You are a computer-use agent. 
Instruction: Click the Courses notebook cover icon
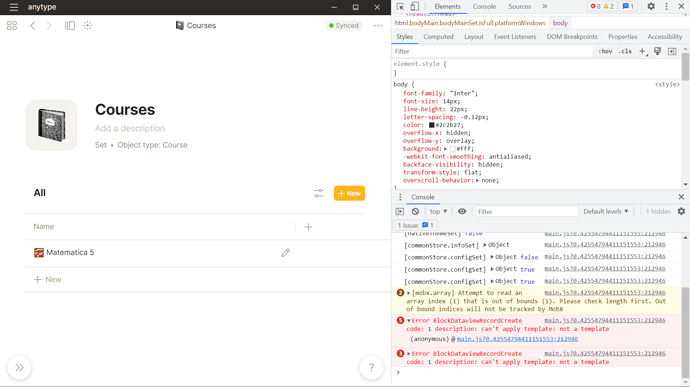tap(51, 125)
